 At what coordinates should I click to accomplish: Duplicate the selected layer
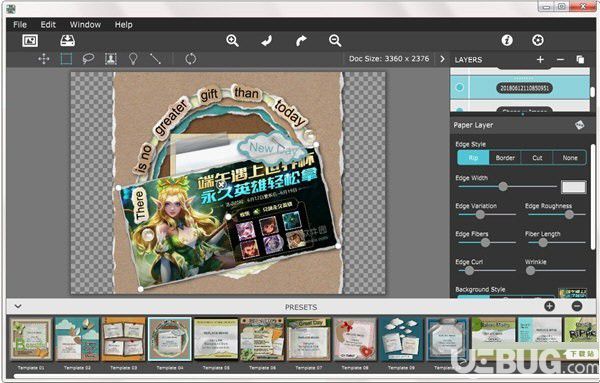coord(580,59)
